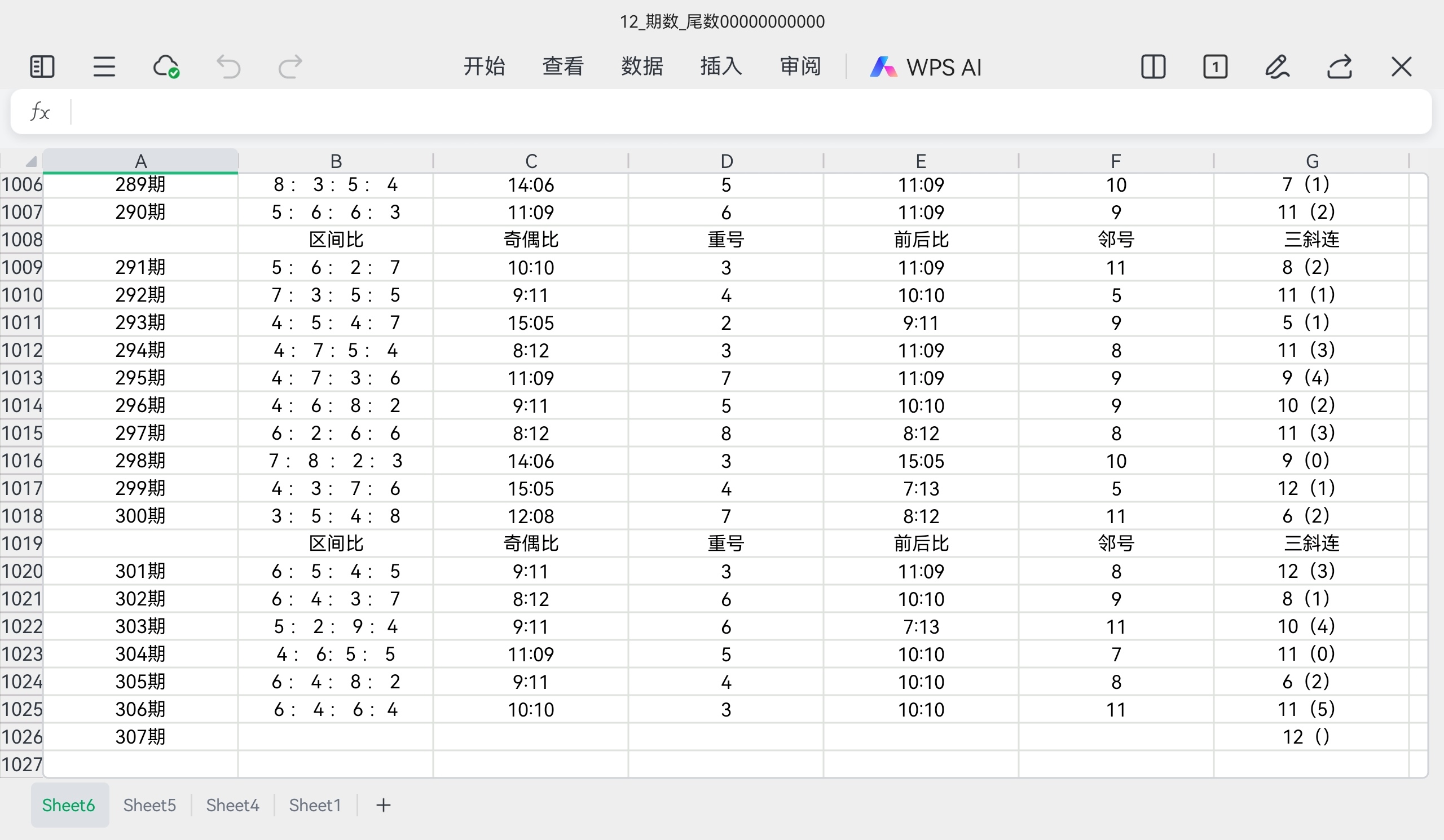The width and height of the screenshot is (1444, 840).
Task: Switch to the Sheet1 tab
Action: click(x=315, y=805)
